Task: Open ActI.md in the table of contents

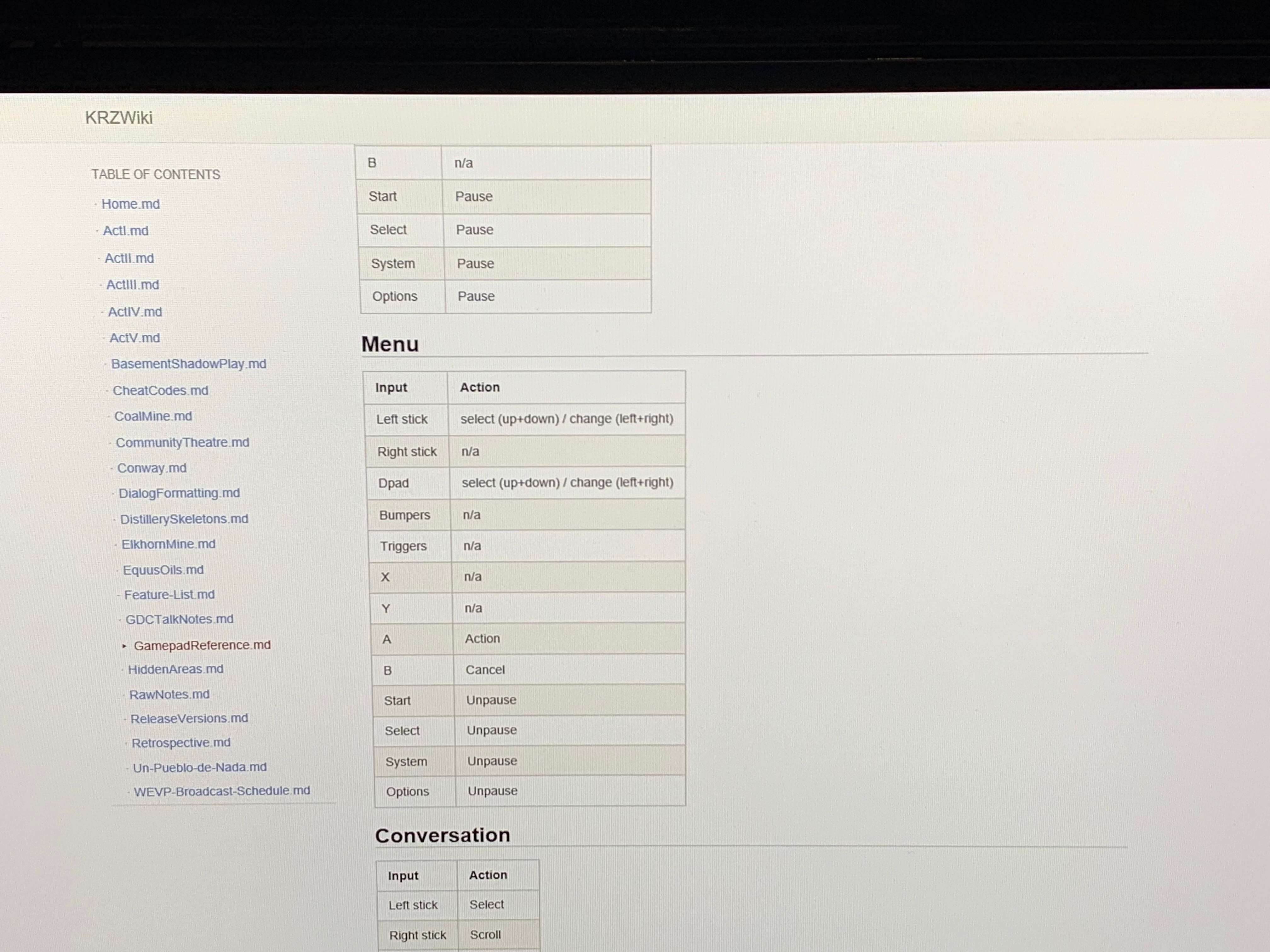Action: click(125, 231)
